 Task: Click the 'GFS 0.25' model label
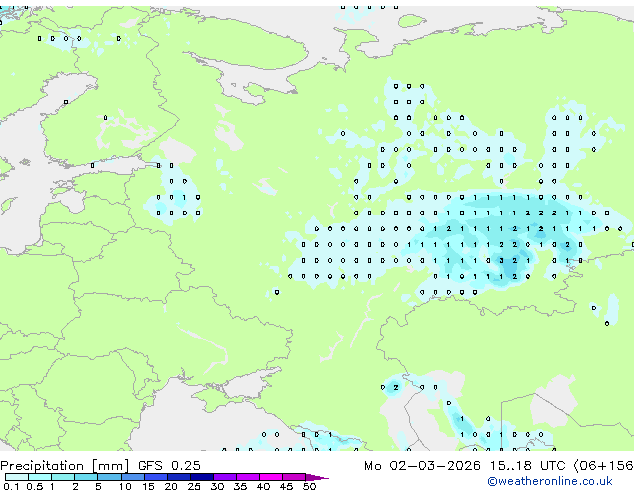coord(169,466)
